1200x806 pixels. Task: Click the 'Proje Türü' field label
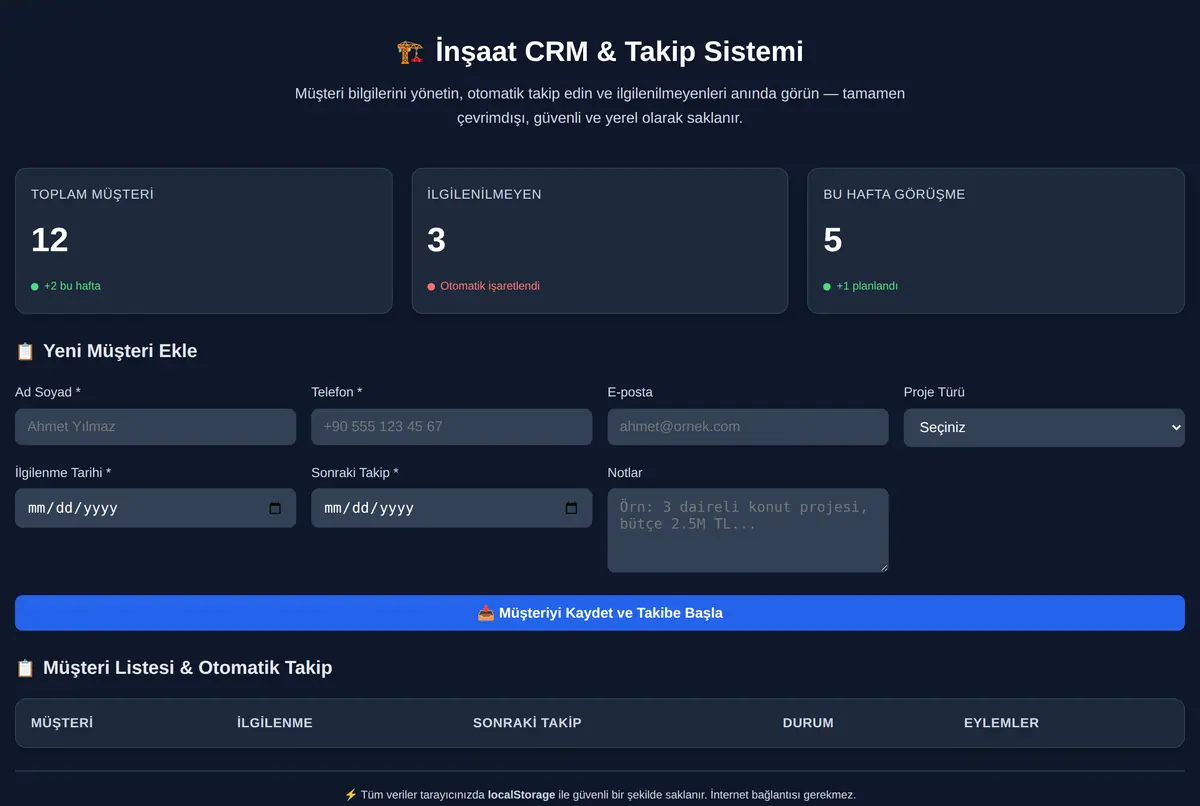[934, 392]
